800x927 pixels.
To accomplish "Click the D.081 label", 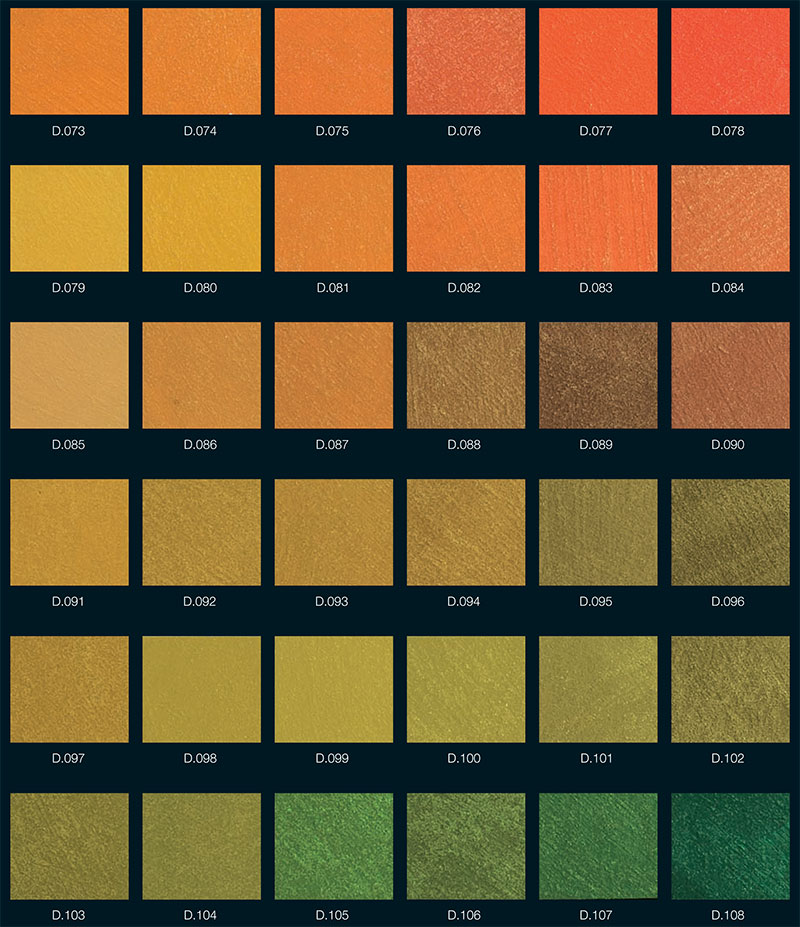I will (x=332, y=288).
